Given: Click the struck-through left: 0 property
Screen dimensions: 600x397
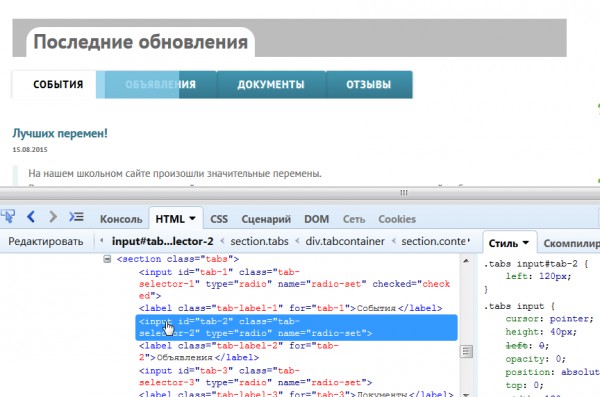Looking at the screenshot, I should [x=527, y=346].
